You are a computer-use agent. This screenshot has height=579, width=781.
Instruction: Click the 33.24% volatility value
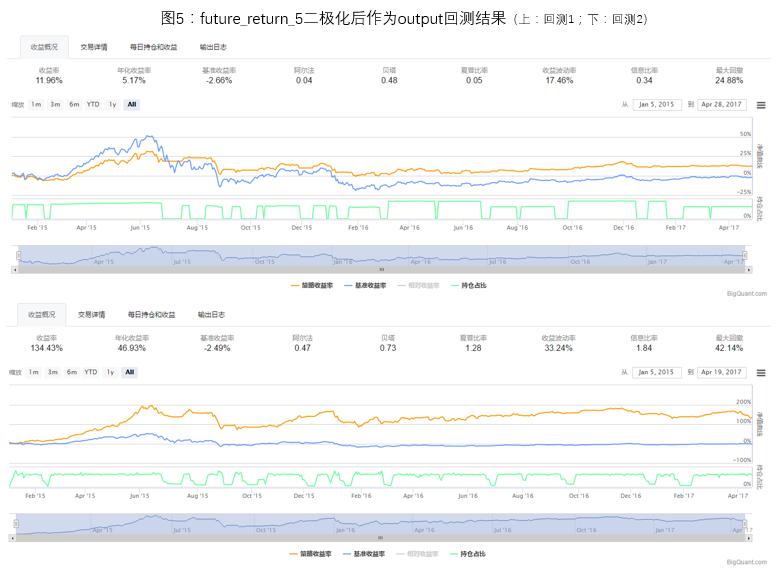tap(558, 348)
